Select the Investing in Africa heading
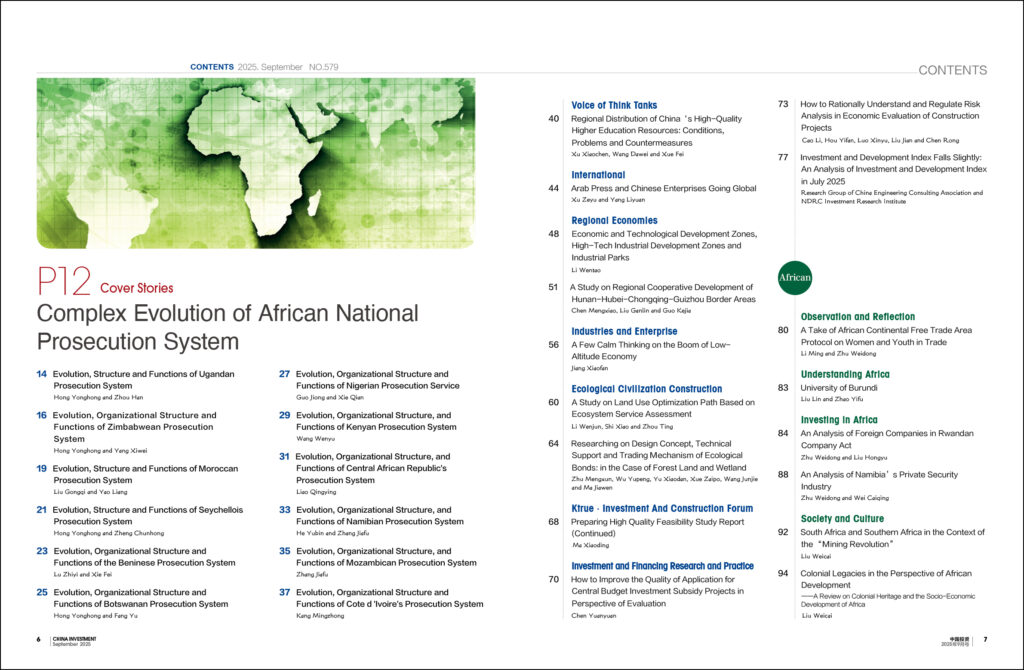The image size is (1024, 670). point(839,420)
